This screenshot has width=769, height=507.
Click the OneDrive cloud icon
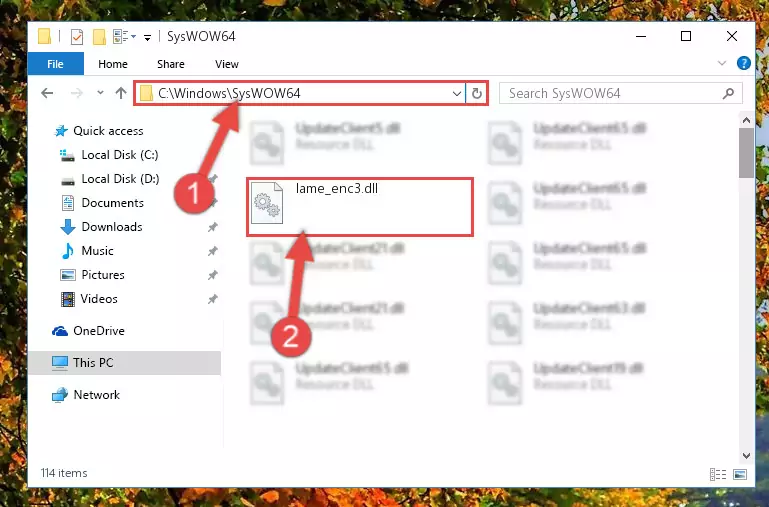click(60, 331)
